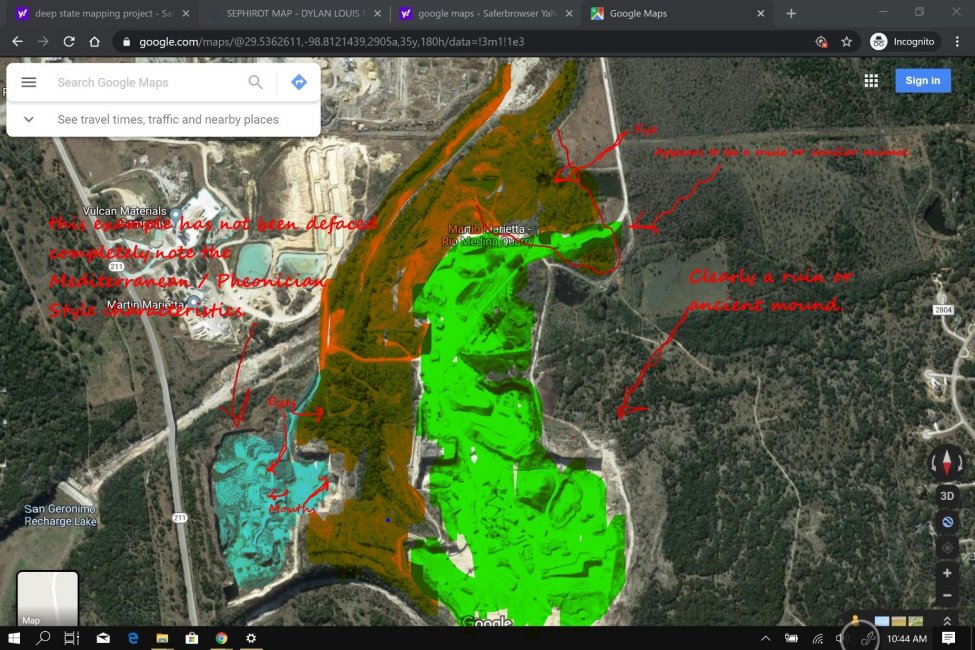Open the blocked cookies eye icon
Viewport: 975px width, 650px height.
click(821, 42)
